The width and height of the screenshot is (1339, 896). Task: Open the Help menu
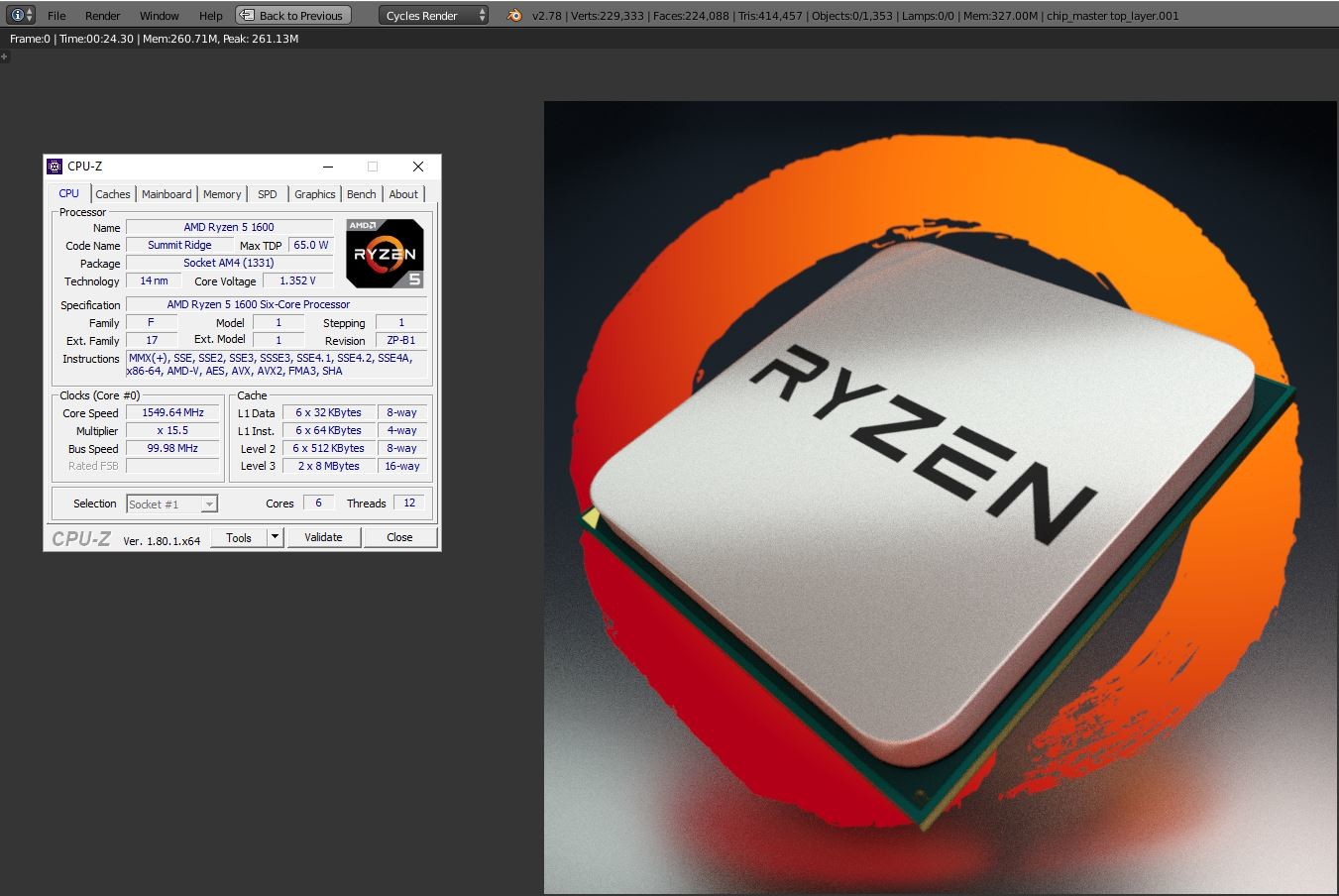[210, 15]
